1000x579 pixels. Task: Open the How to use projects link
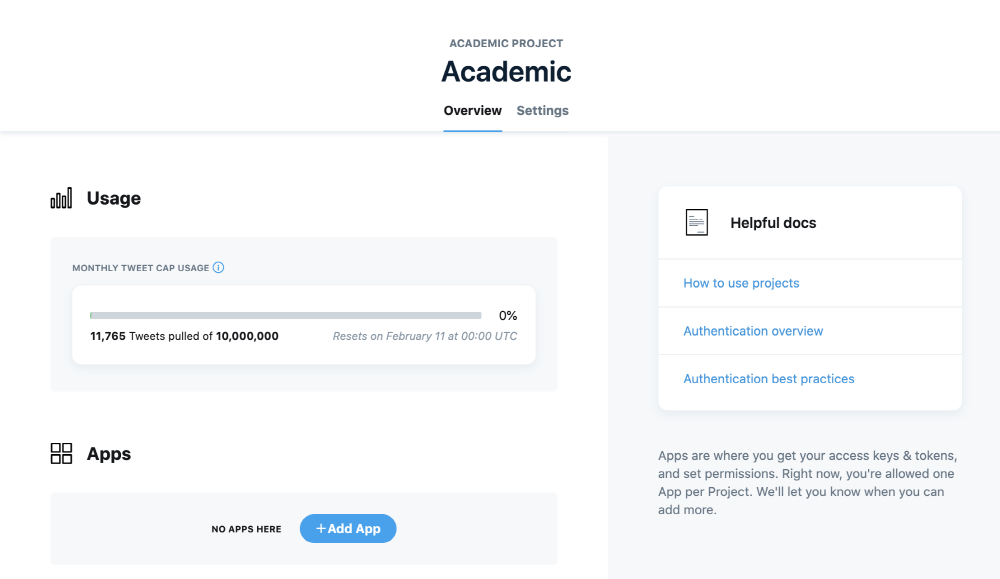741,283
